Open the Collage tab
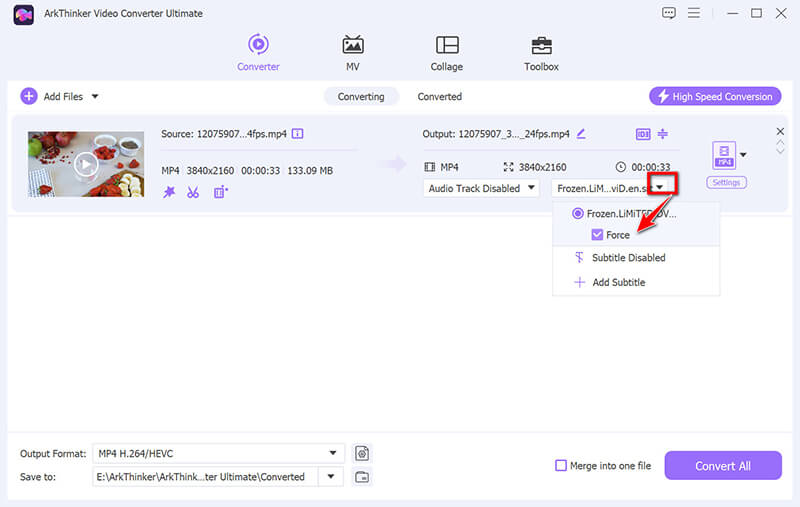The height and width of the screenshot is (507, 800). (446, 53)
